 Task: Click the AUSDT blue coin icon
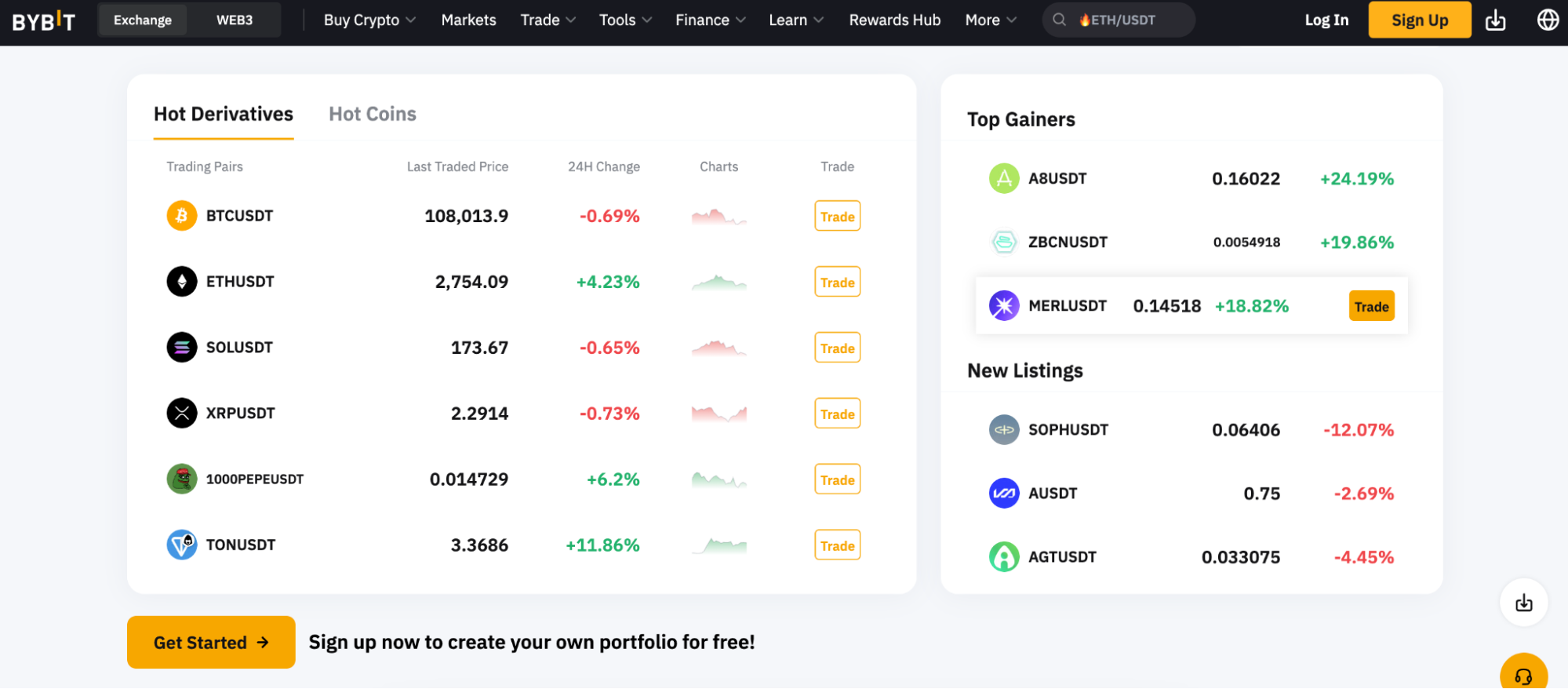click(x=1004, y=494)
